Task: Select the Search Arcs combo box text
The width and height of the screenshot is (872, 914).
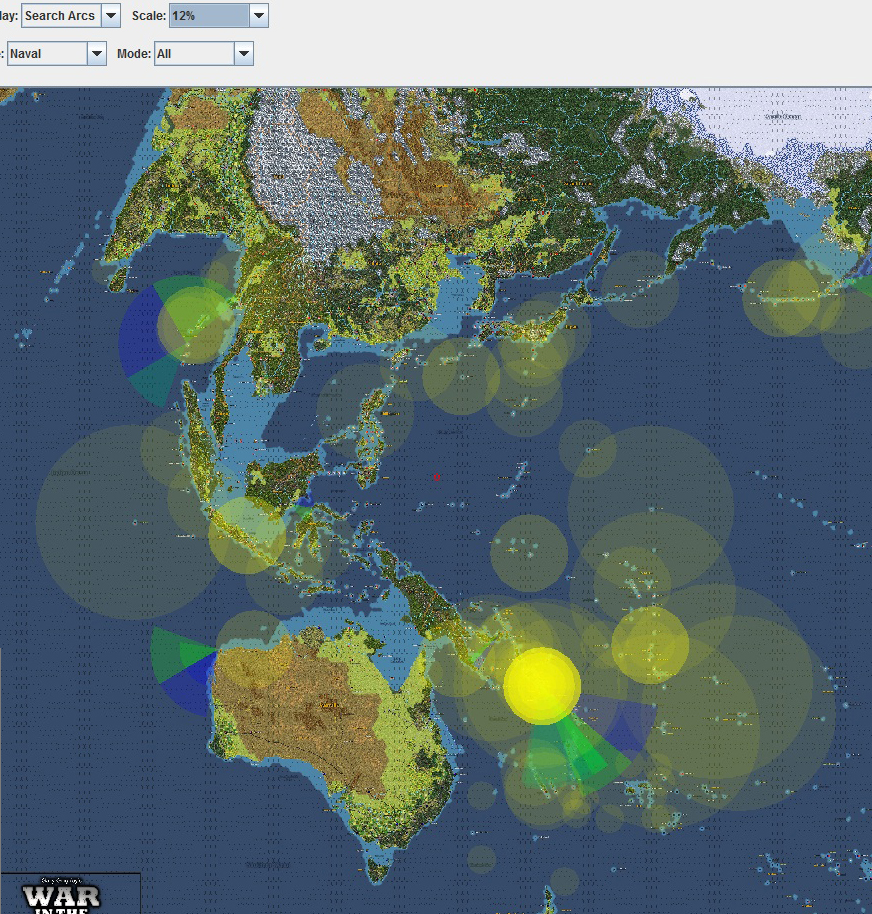Action: tap(61, 16)
